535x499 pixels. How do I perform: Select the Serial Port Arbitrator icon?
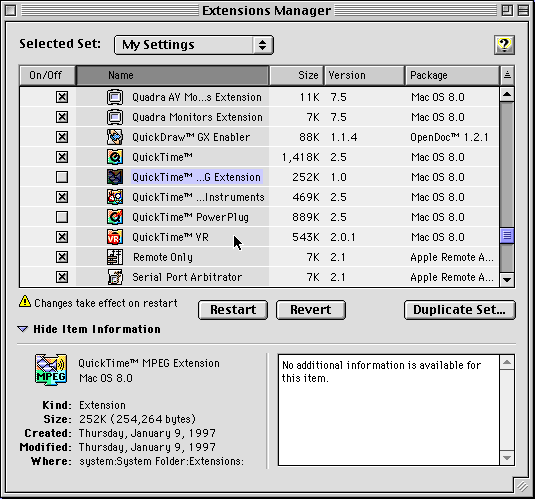tap(115, 277)
